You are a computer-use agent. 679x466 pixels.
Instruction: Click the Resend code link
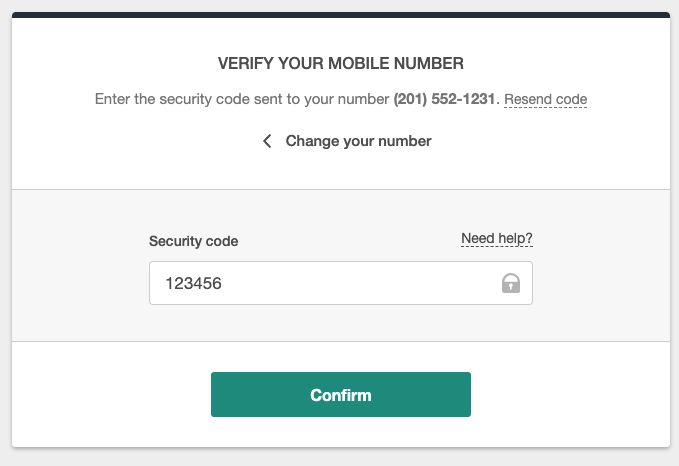pyautogui.click(x=545, y=99)
